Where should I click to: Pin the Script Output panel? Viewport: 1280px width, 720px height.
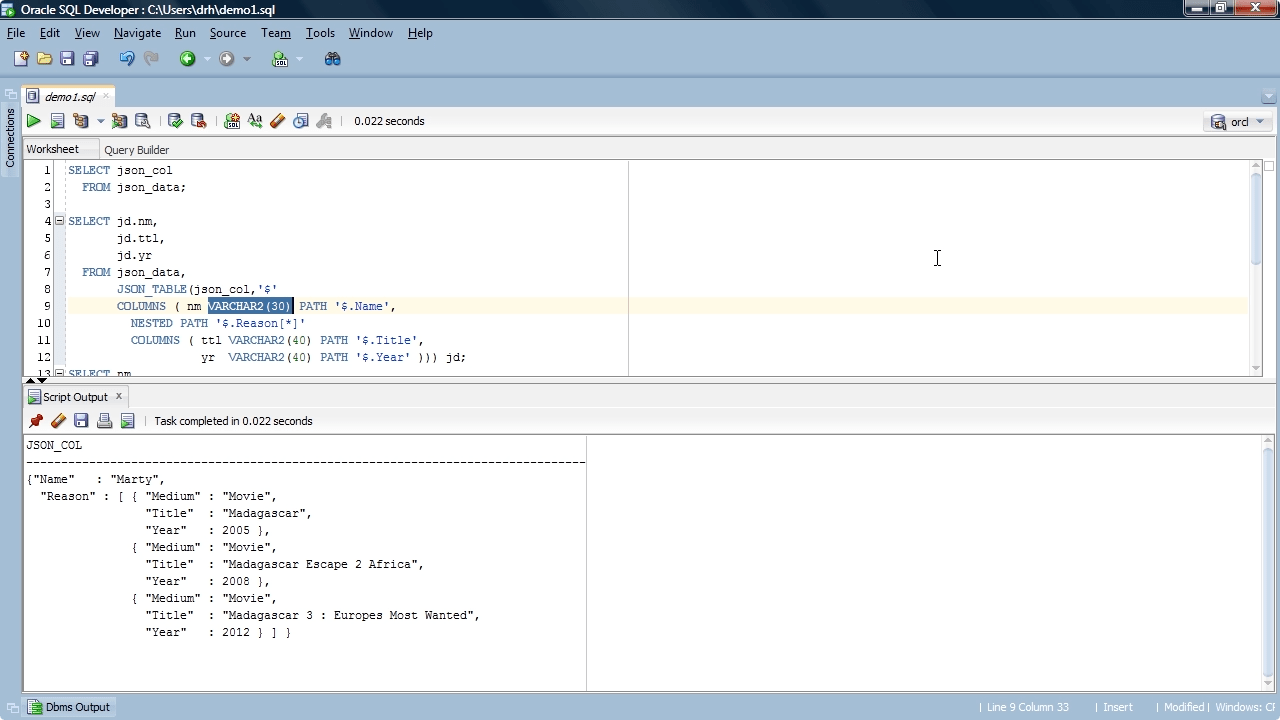point(36,420)
